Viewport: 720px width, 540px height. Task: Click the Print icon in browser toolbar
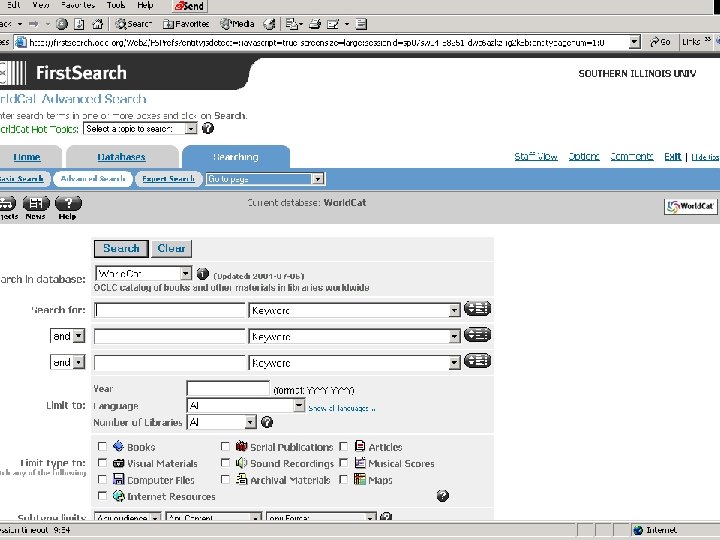click(x=315, y=24)
